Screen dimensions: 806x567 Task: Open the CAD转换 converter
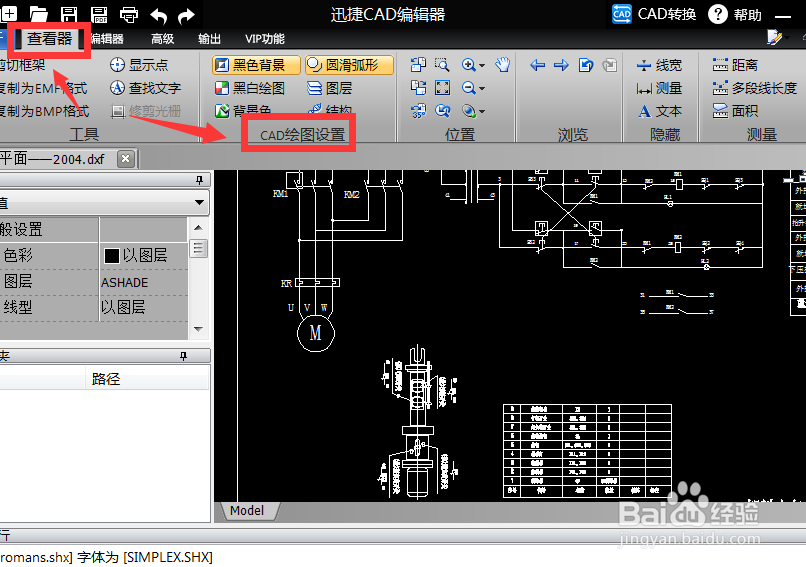(x=654, y=14)
